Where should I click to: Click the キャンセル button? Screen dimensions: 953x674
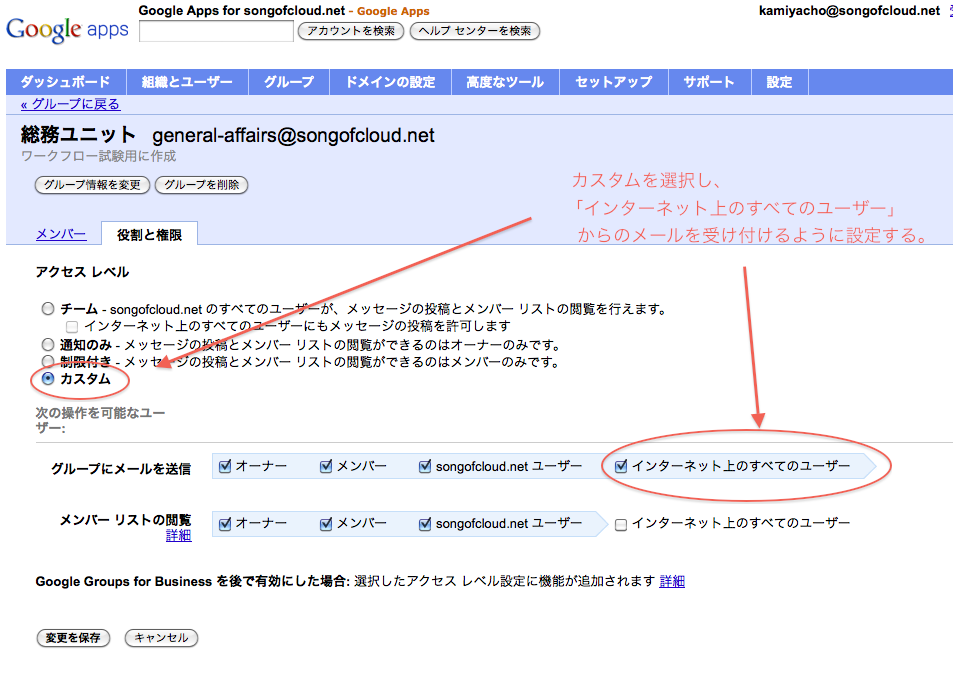click(161, 638)
